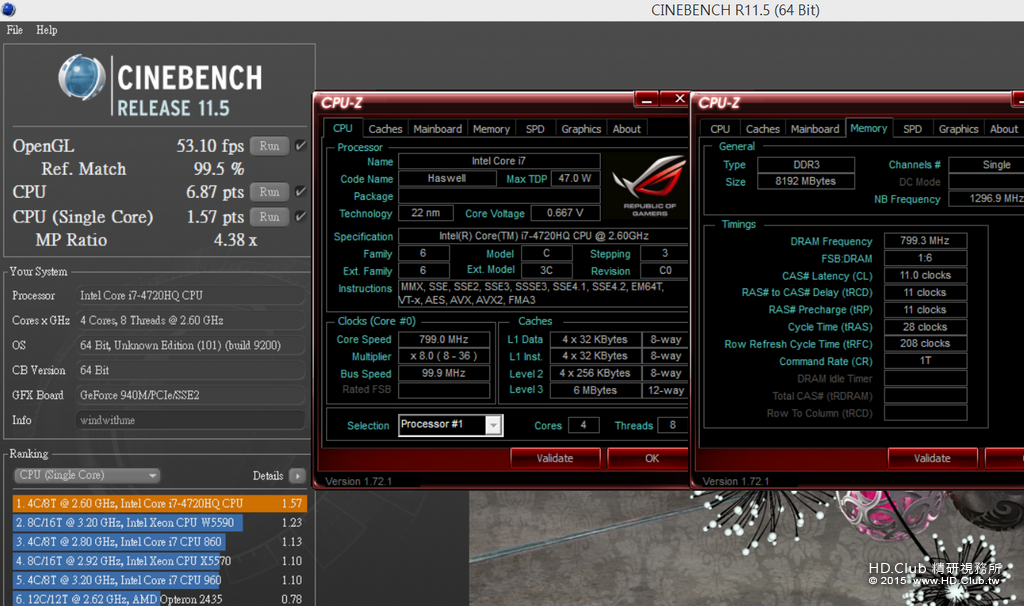The image size is (1024, 606).
Task: Run the OpenGL benchmark
Action: (269, 146)
